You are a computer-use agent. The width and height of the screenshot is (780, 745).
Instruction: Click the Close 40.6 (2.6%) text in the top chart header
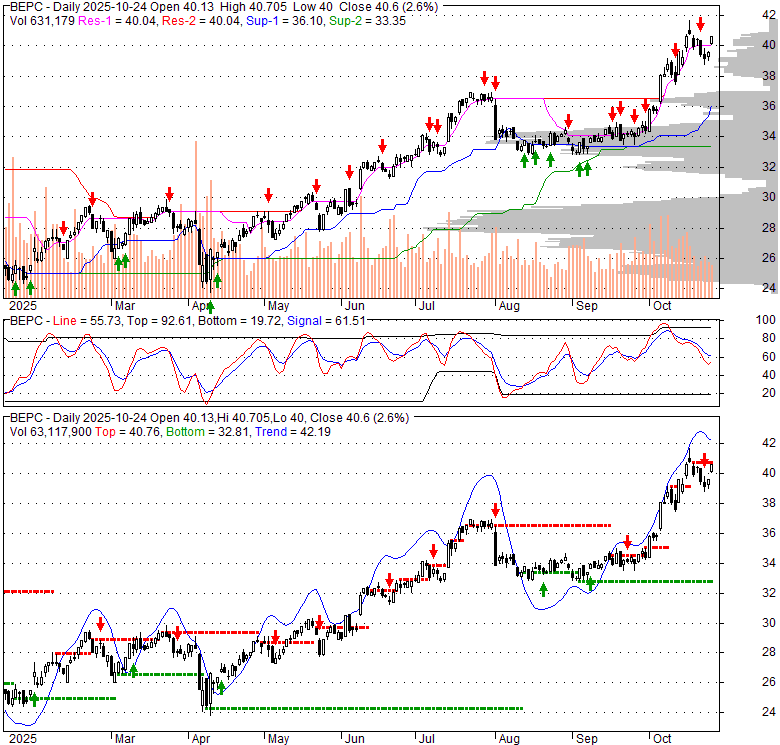point(389,7)
